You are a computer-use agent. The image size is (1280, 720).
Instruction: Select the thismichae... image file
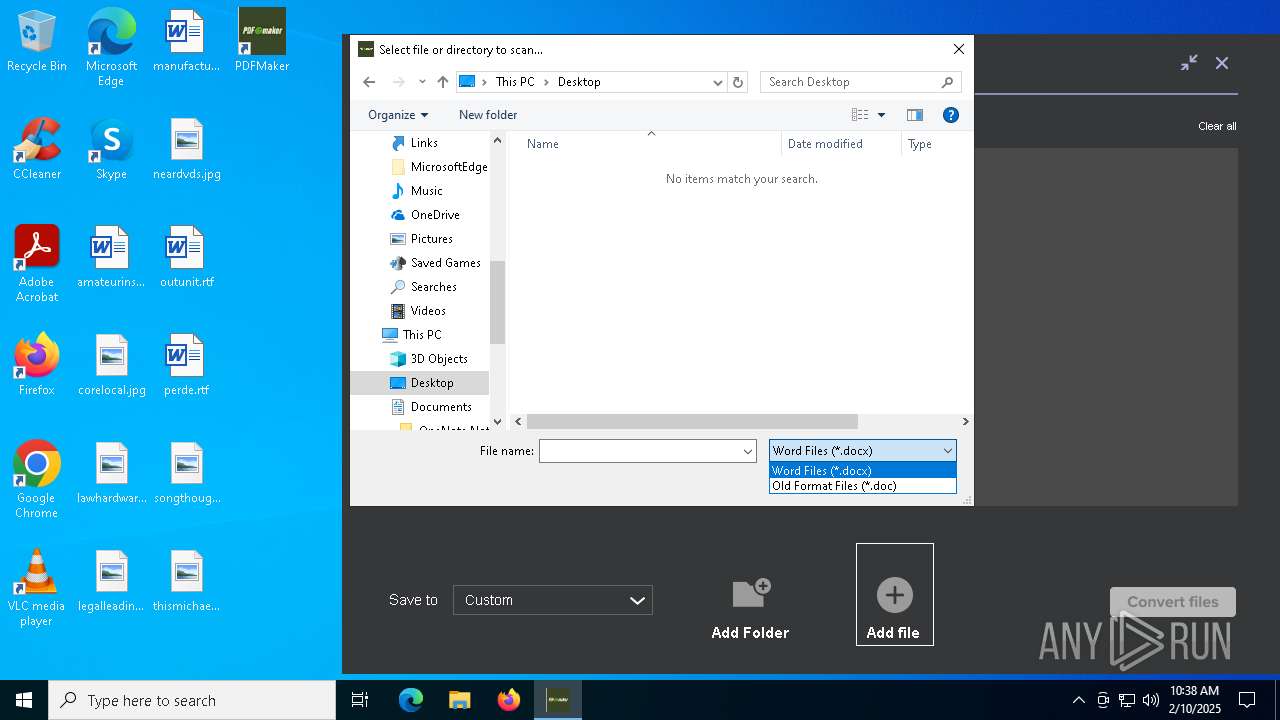(x=186, y=582)
